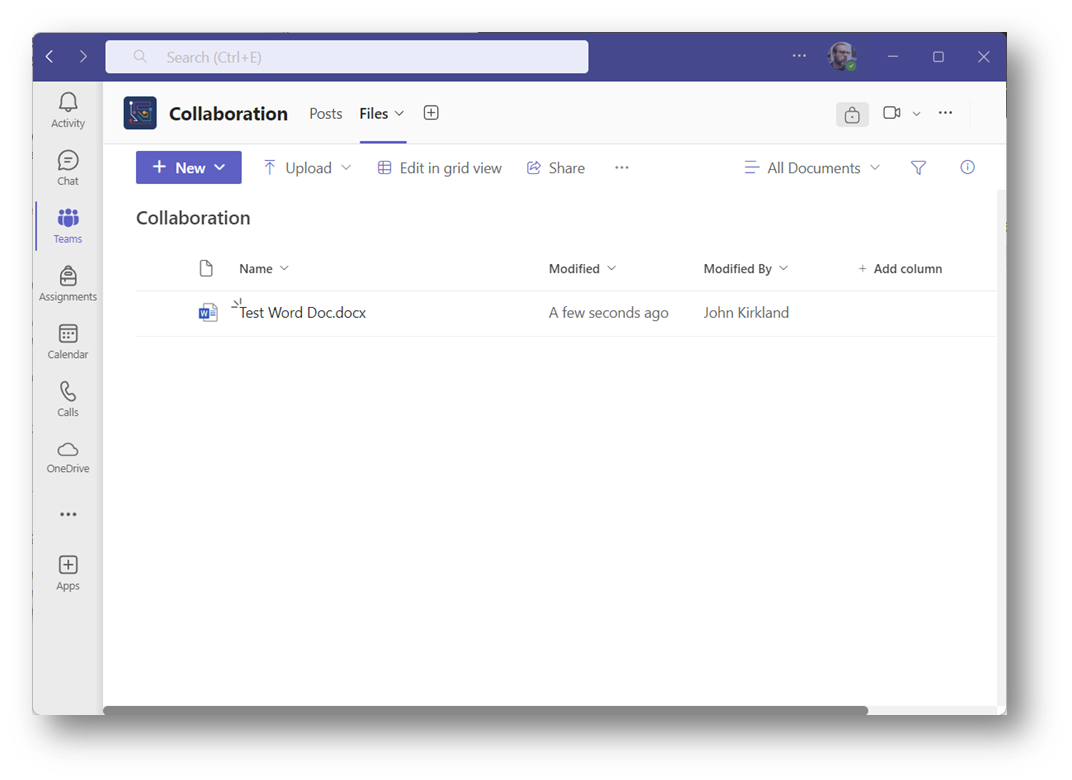Click the add tab plus icon

click(x=431, y=113)
